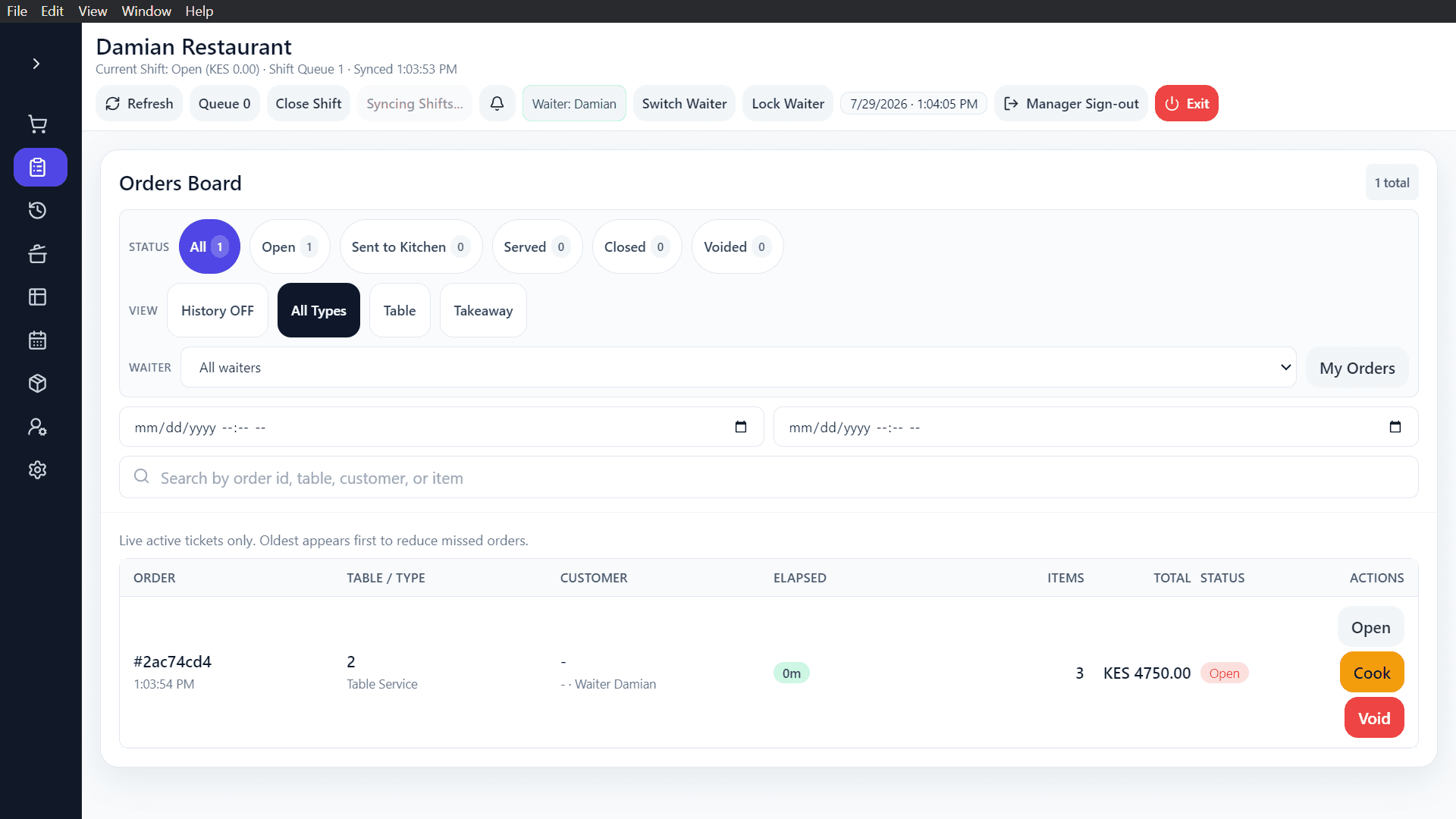
Task: Click Manager Sign-out
Action: [x=1071, y=103]
